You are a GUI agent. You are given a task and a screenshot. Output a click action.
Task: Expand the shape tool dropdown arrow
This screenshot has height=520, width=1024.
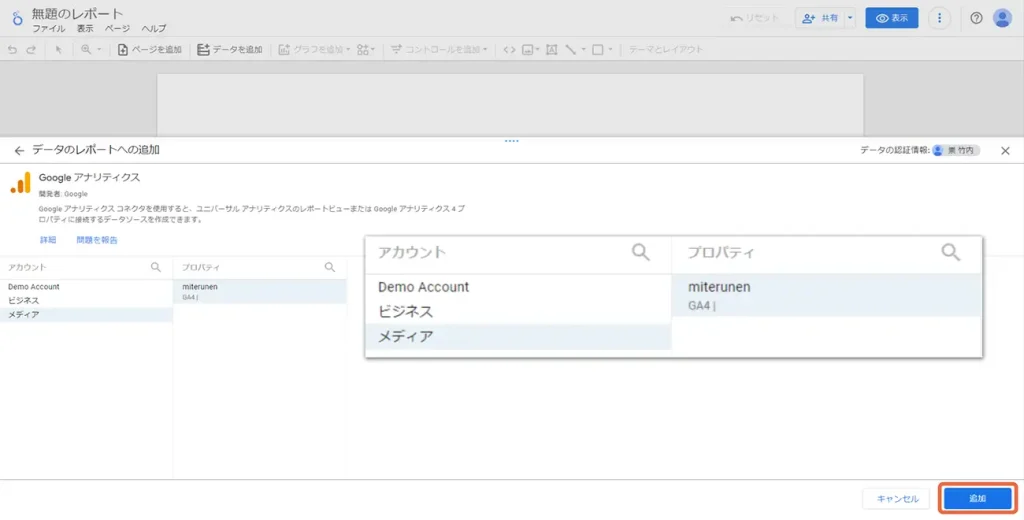tap(611, 50)
